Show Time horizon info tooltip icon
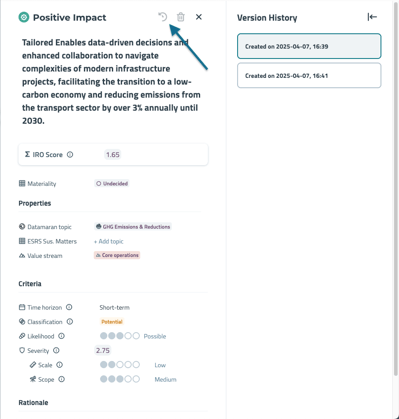399x419 pixels. tap(69, 307)
